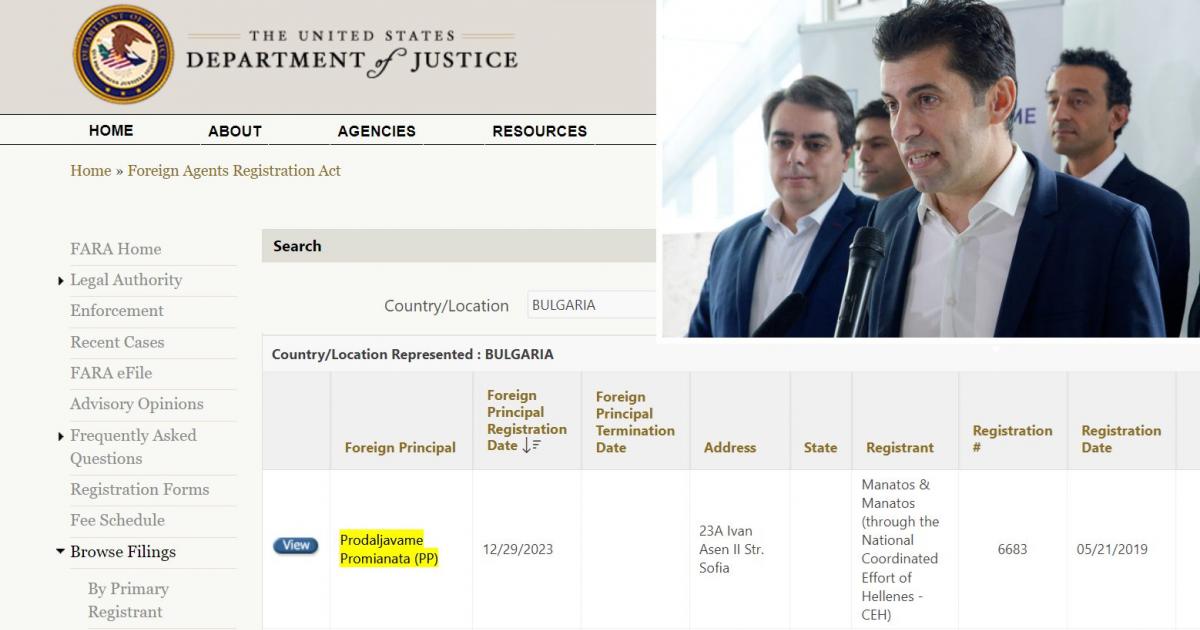The width and height of the screenshot is (1200, 630).
Task: Open Foreign Agents Registration Act breadcrumb
Action: (x=234, y=171)
